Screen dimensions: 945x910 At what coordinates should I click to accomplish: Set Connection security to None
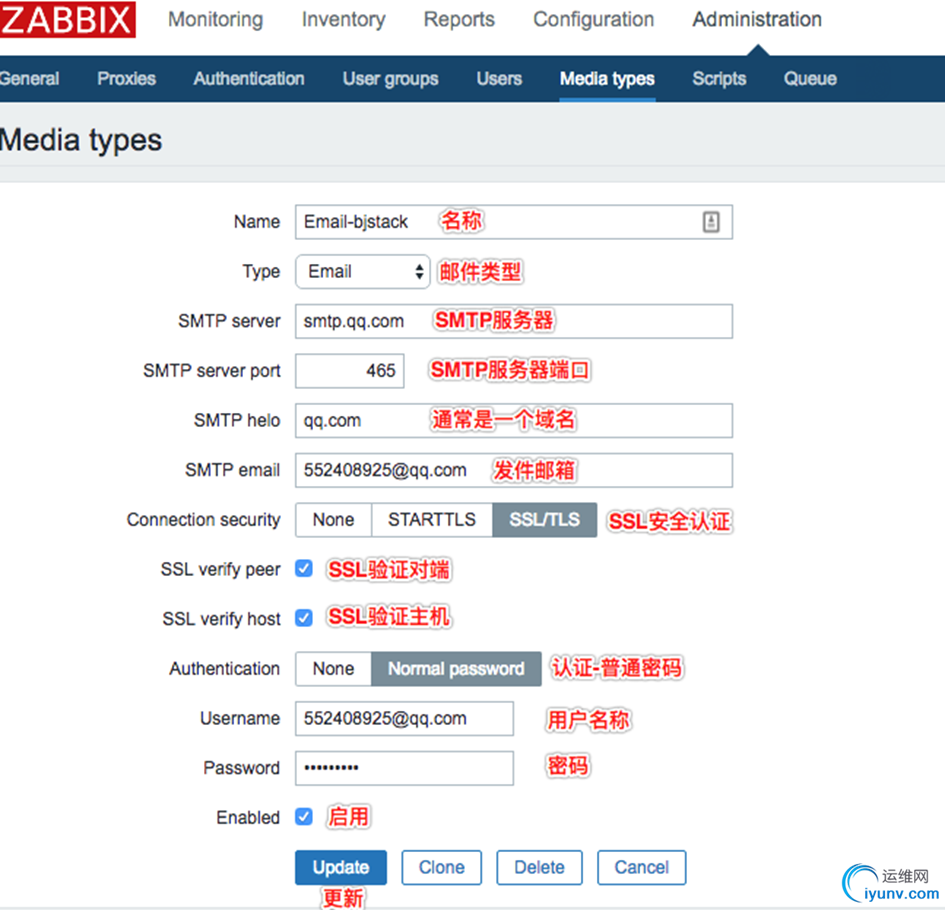(333, 519)
